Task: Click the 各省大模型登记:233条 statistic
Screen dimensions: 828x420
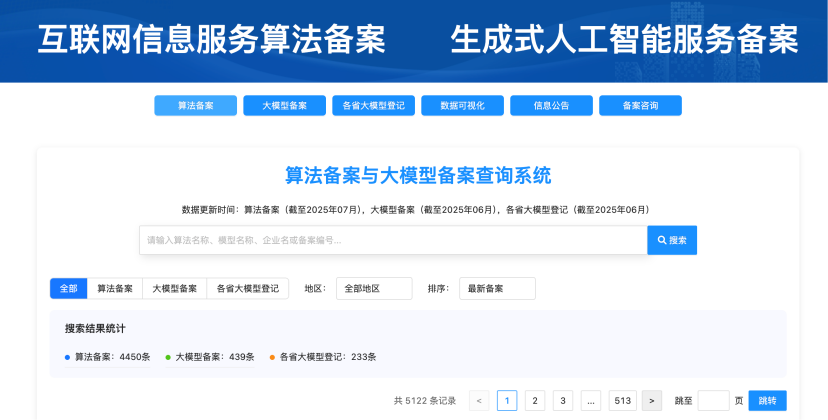Action: [x=323, y=357]
